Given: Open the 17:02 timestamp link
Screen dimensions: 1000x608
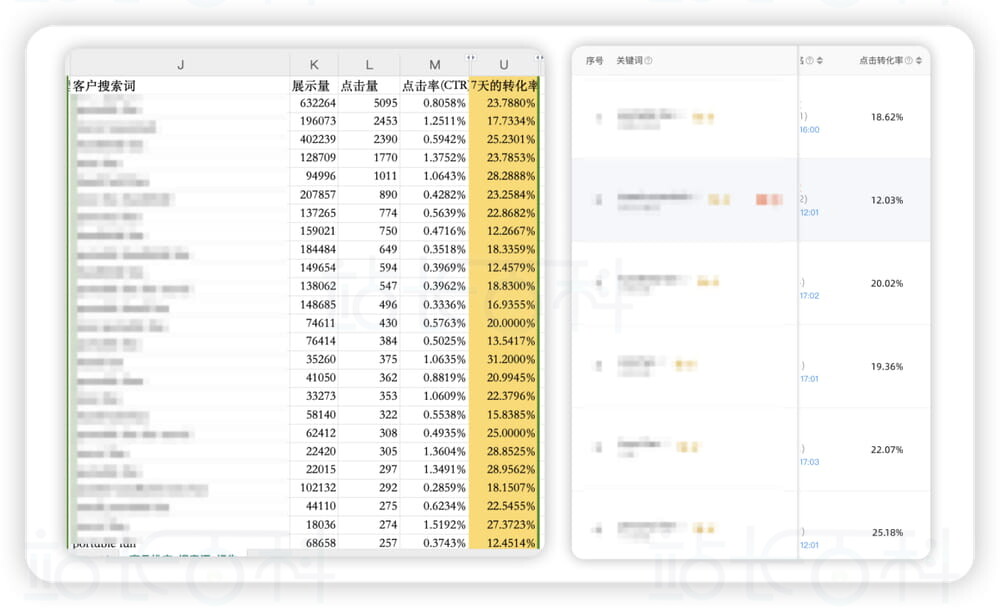Looking at the screenshot, I should point(809,296).
